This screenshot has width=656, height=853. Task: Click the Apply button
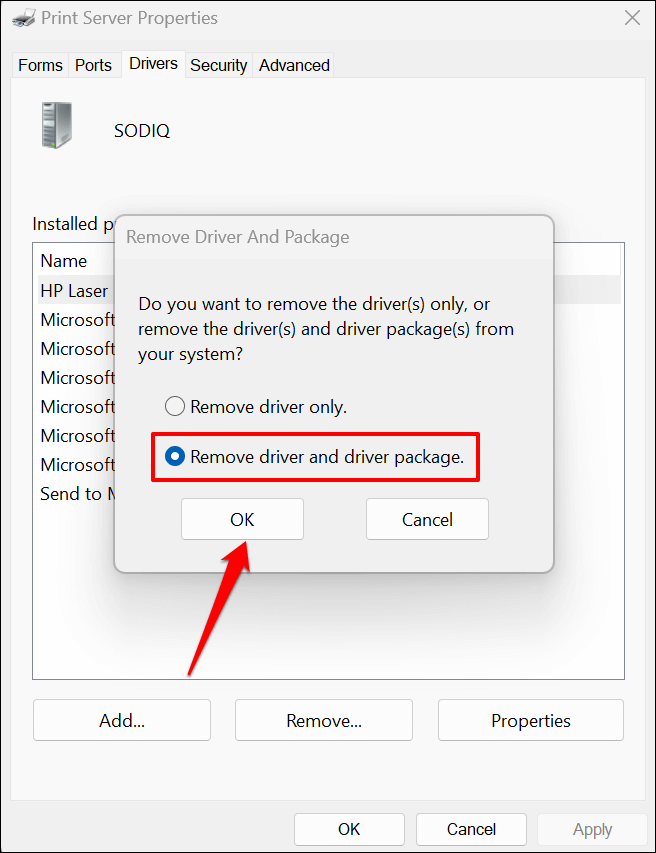pyautogui.click(x=592, y=829)
